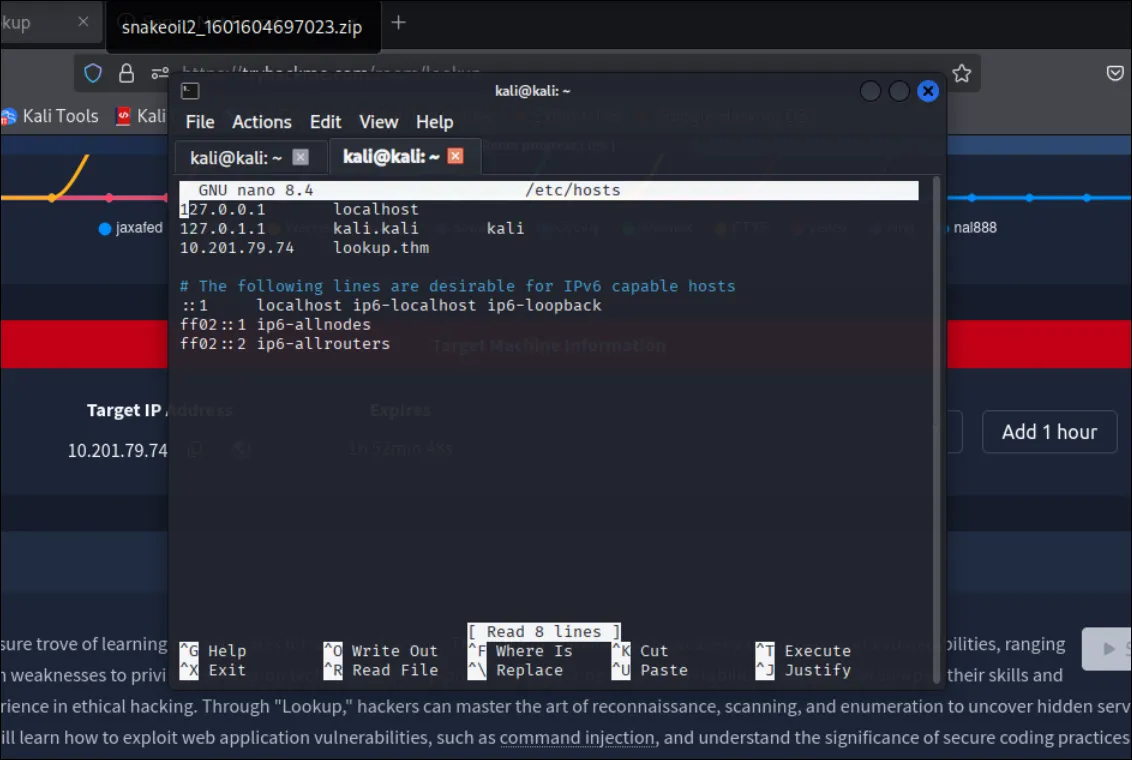1132x760 pixels.
Task: Click the 'Write Out' shortcut label in nano
Action: tap(394, 650)
